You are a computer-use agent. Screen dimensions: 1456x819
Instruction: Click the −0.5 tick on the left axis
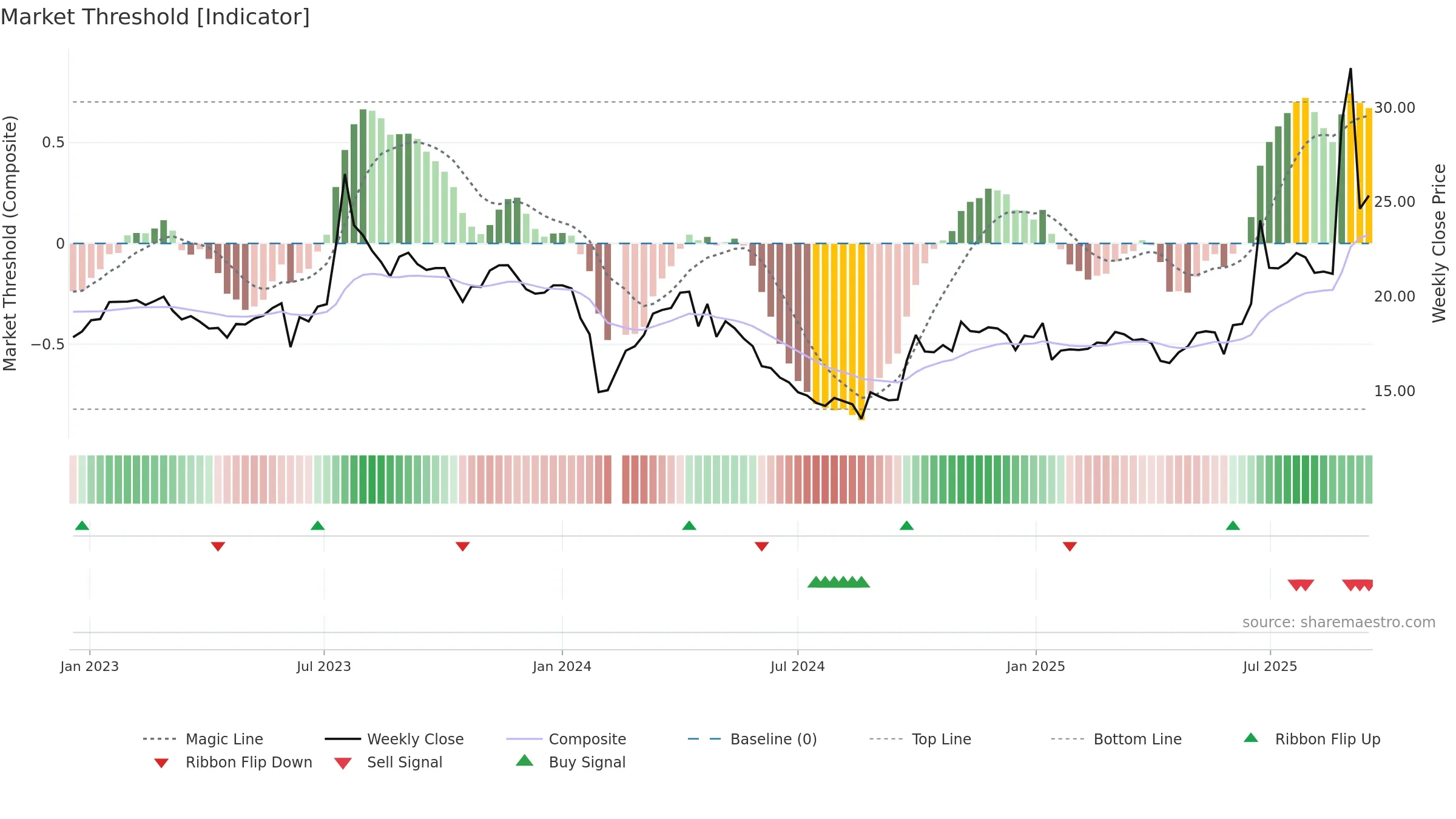(x=47, y=345)
